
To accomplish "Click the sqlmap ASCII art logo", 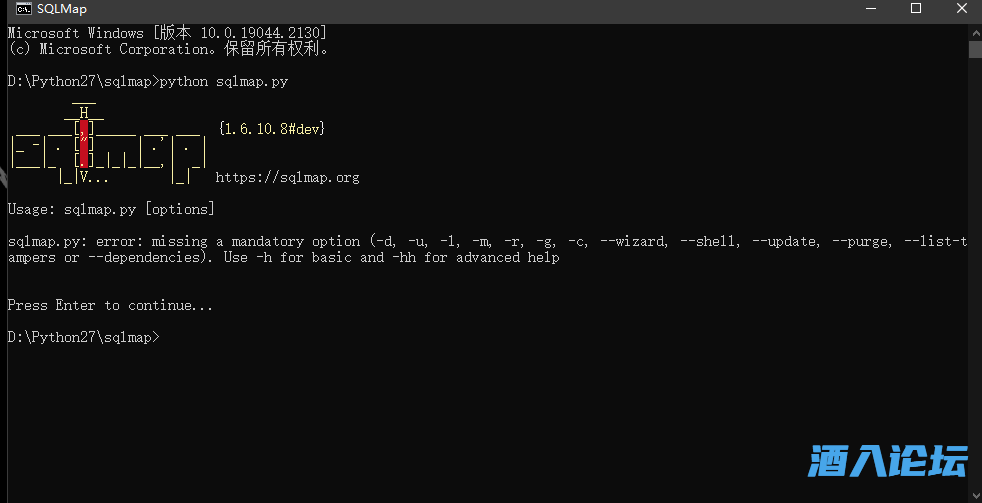I will (107, 145).
